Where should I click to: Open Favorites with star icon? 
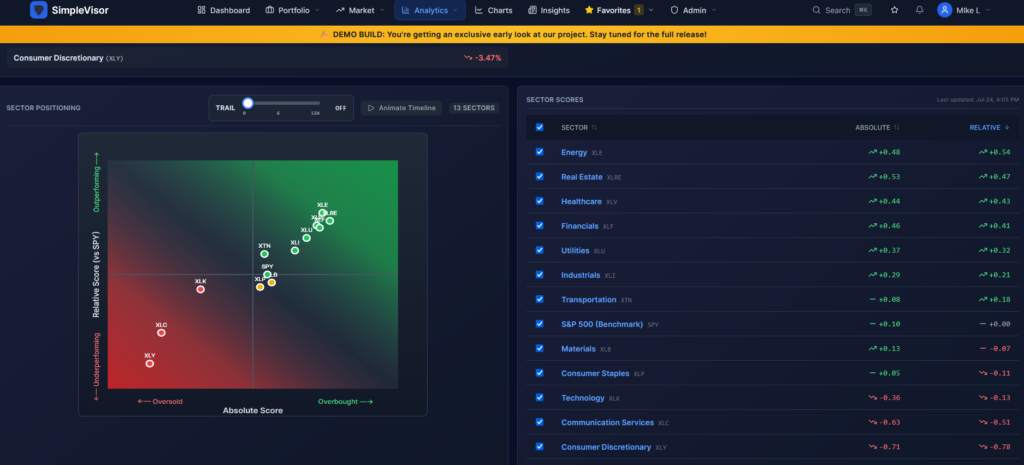607,10
